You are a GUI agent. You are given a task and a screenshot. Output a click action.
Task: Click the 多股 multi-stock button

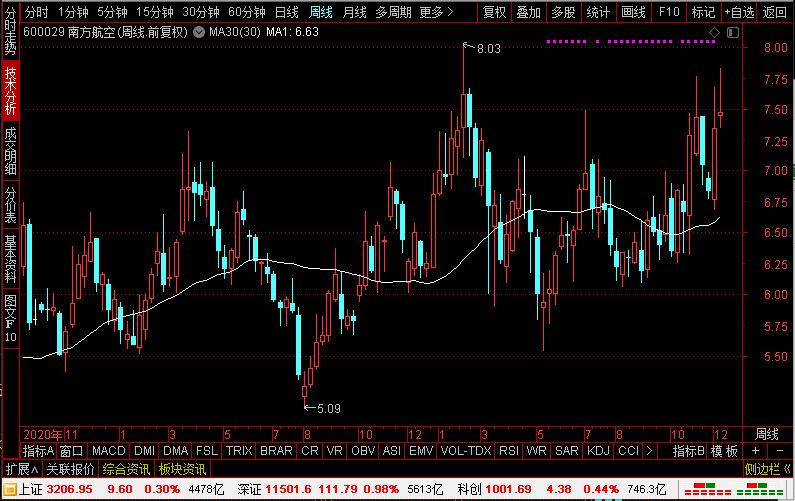tap(563, 12)
